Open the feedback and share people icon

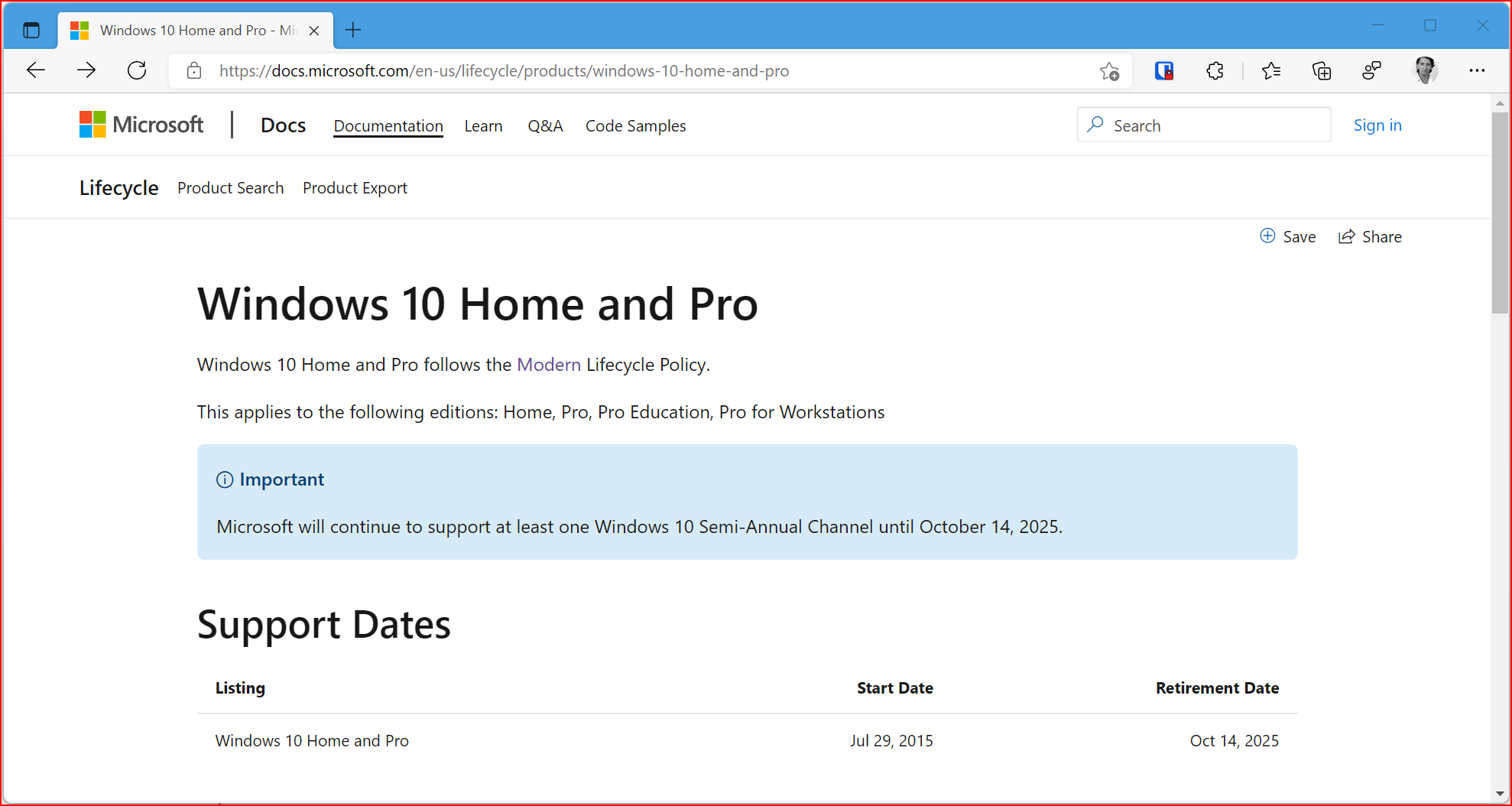pos(1372,70)
